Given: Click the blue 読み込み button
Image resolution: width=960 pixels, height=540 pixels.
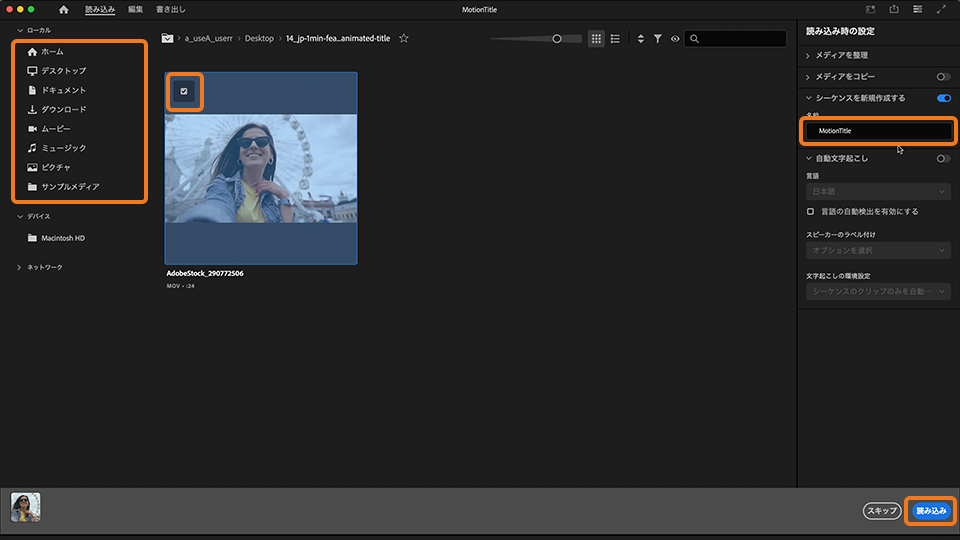Looking at the screenshot, I should tap(931, 511).
